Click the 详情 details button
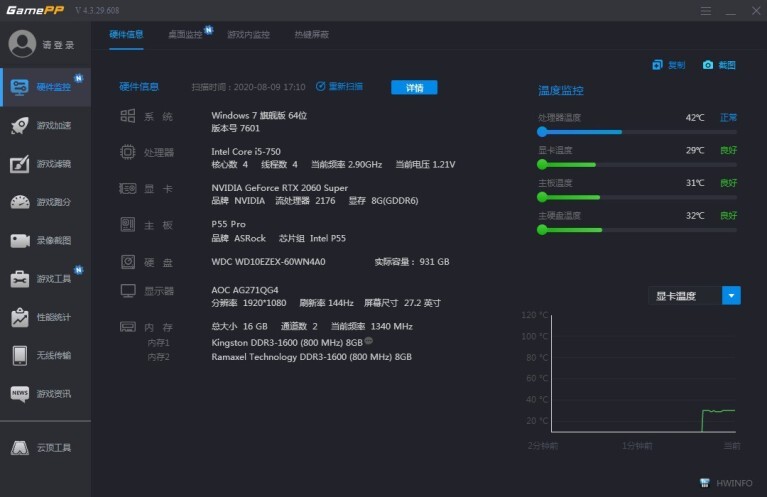The width and height of the screenshot is (767, 497). coord(414,88)
